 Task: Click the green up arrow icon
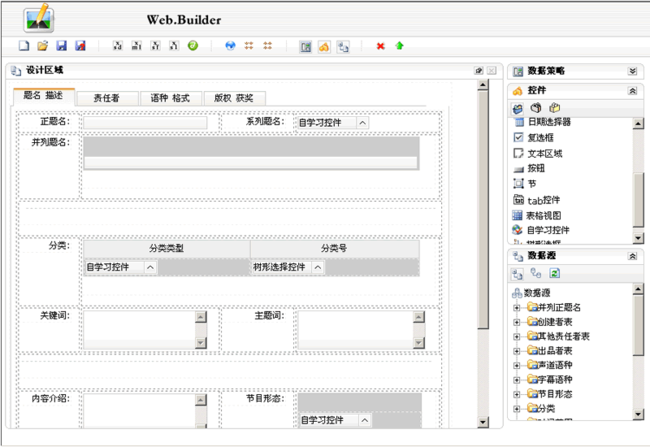point(399,46)
